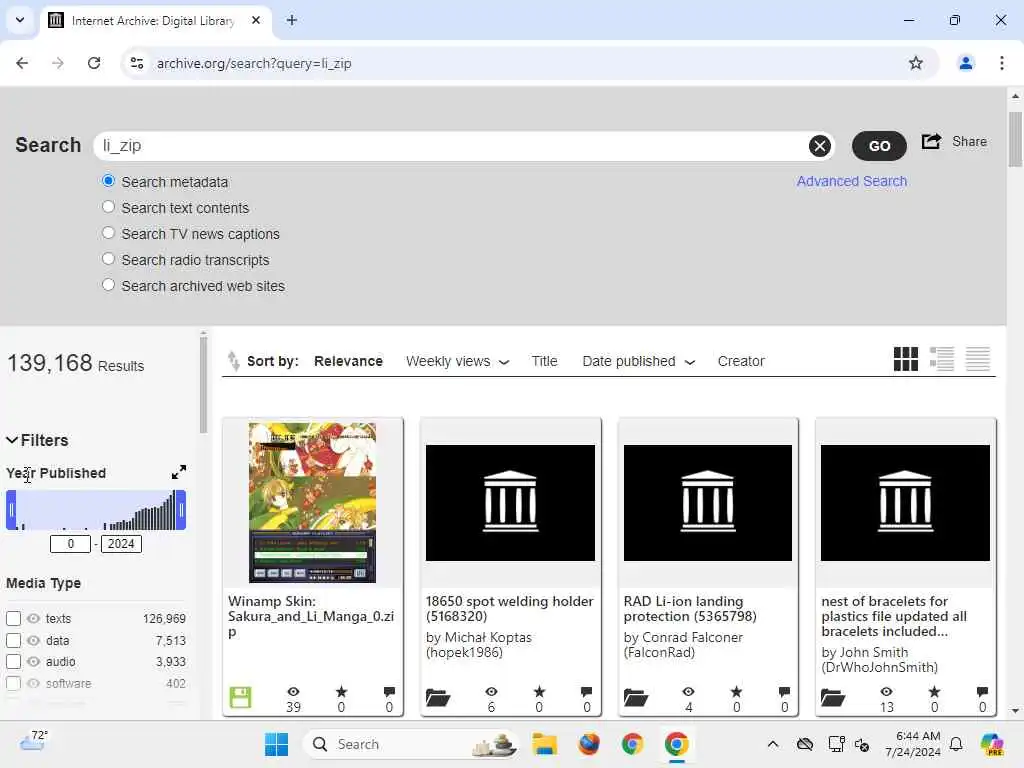This screenshot has height=768, width=1024.
Task: Show hidden system tray icons
Action: point(773,744)
